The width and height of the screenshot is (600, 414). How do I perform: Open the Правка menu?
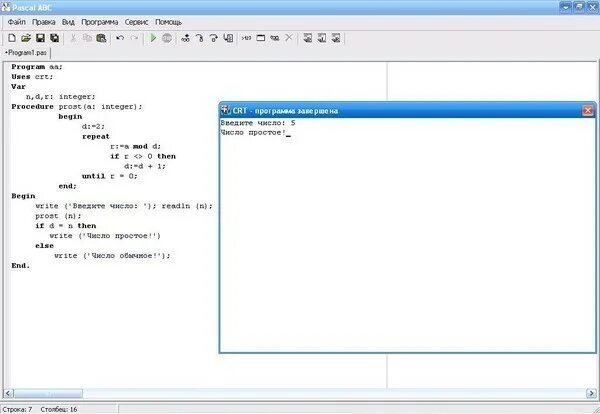tap(44, 22)
